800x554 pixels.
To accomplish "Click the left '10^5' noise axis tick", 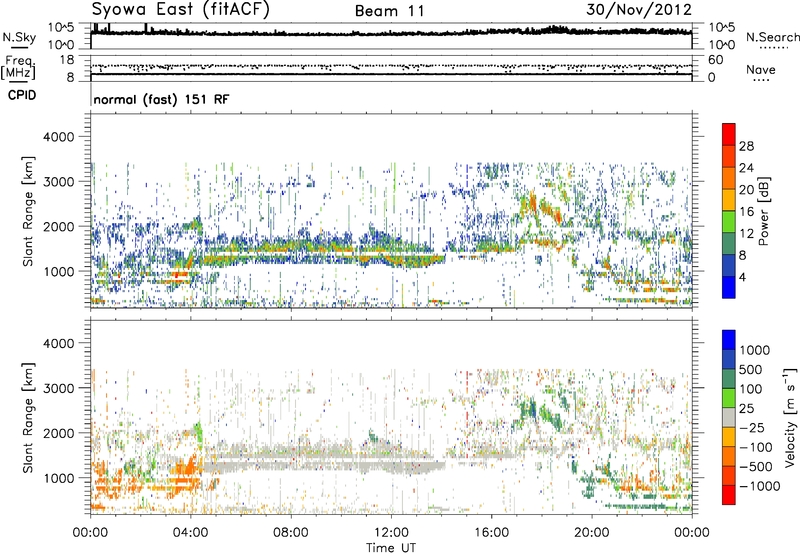I will point(61,28).
